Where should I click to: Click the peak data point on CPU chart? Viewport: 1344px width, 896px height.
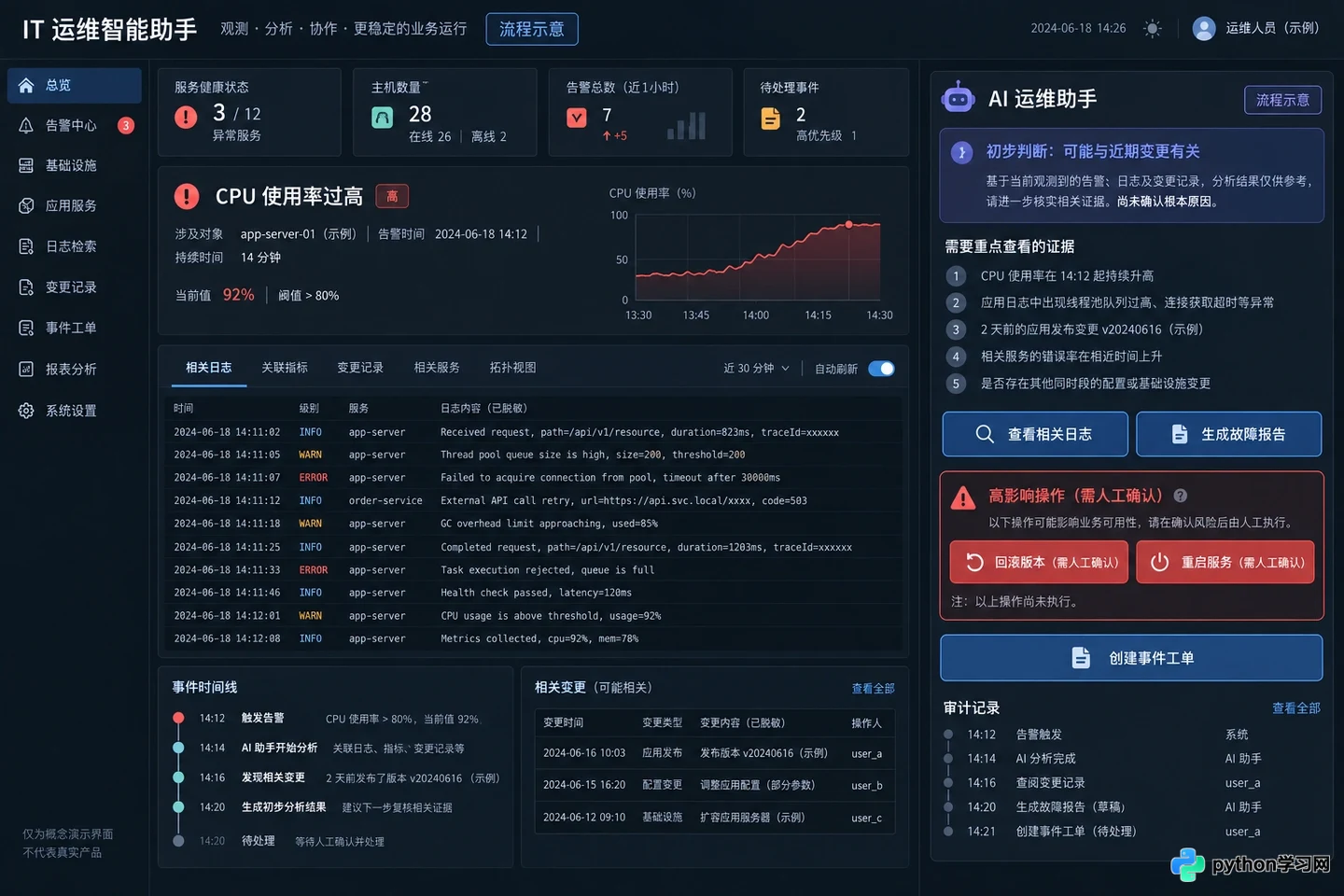tap(848, 224)
